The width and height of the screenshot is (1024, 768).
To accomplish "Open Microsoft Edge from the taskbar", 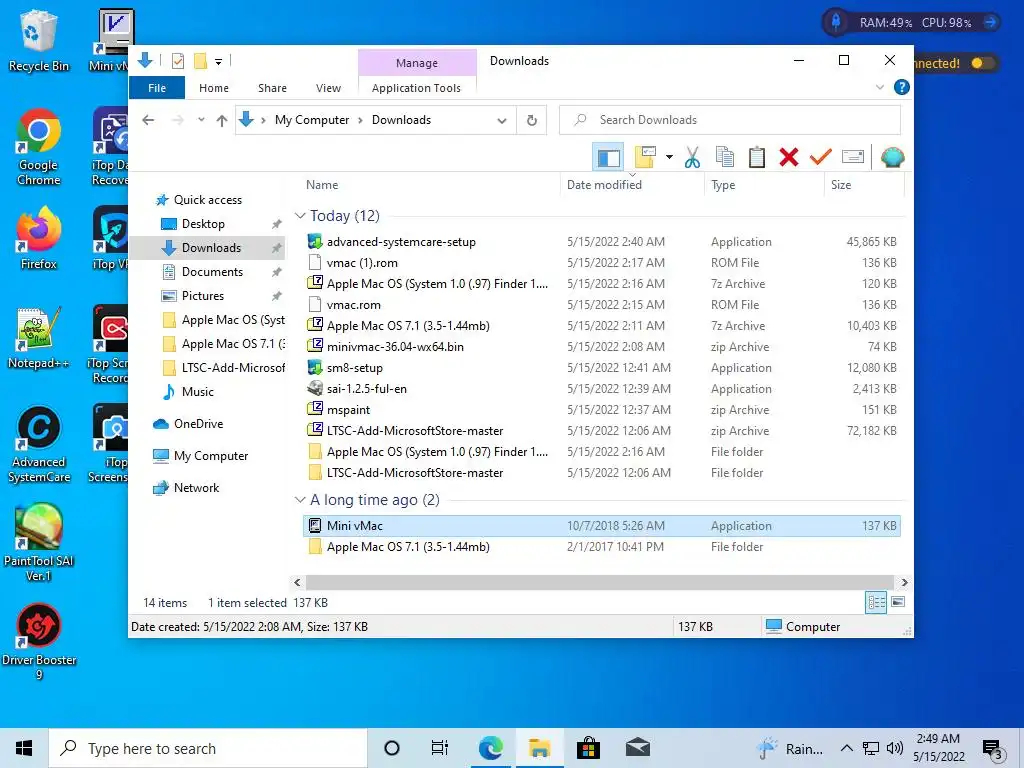I will pyautogui.click(x=490, y=748).
